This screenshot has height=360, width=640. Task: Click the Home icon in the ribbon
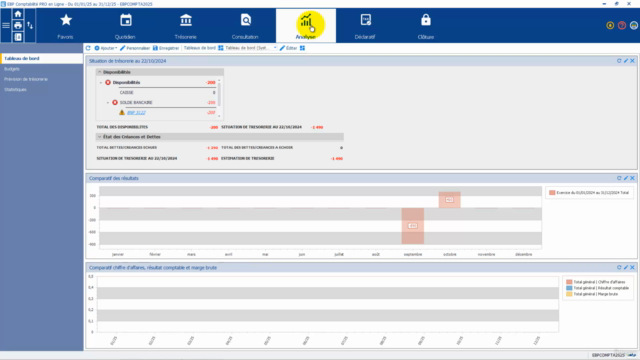click(x=18, y=14)
